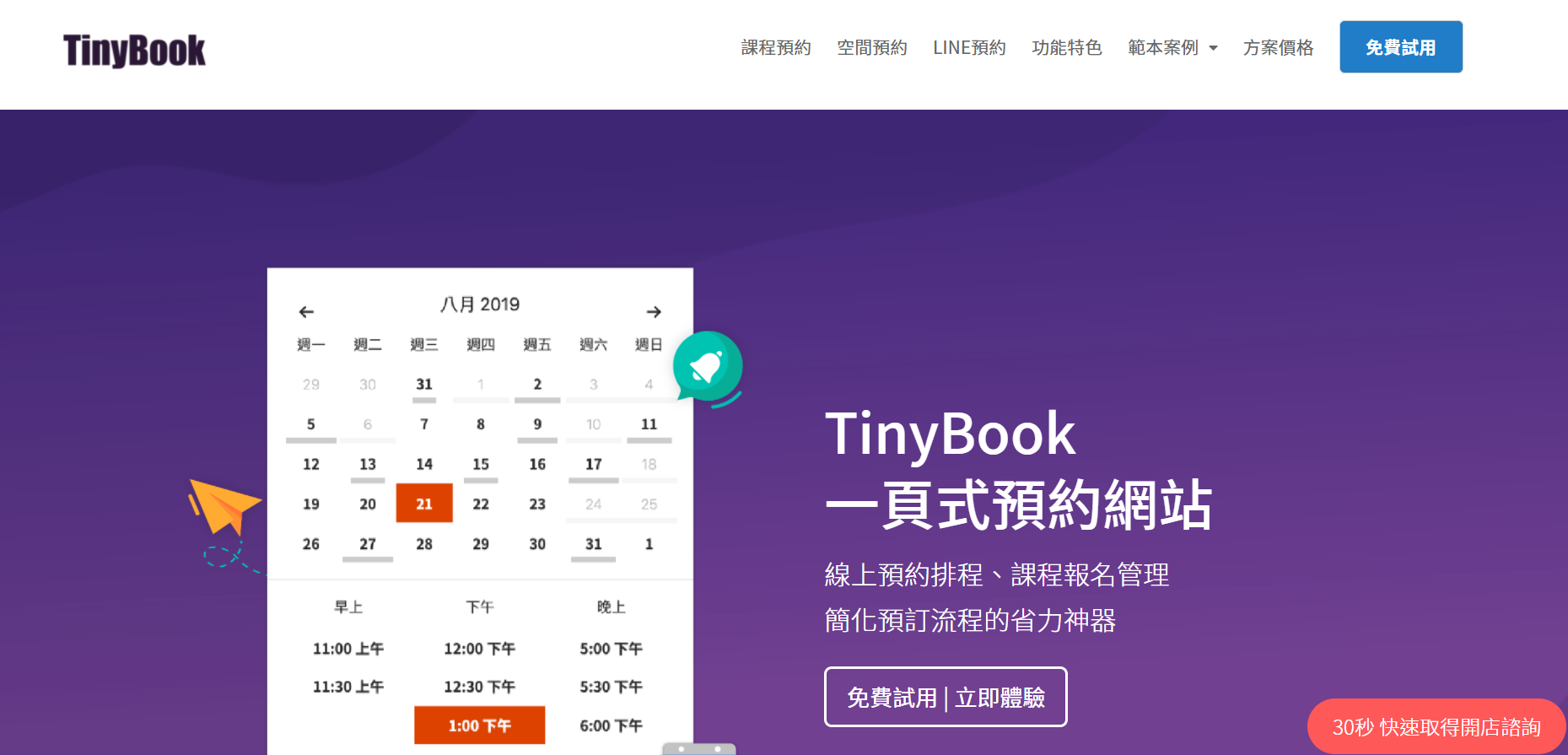Open LINE預約 menu item
1568x755 pixels.
tap(969, 48)
